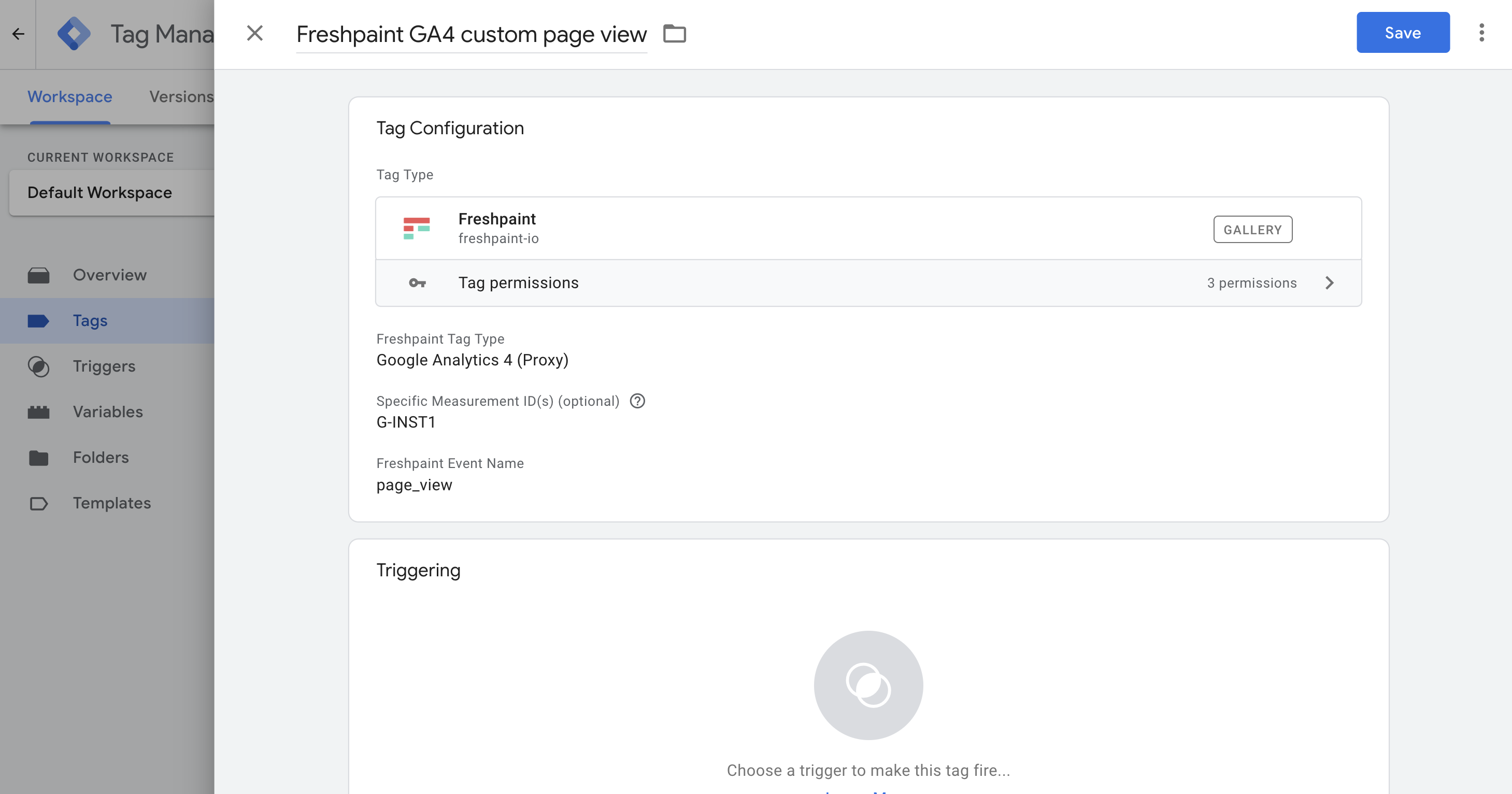Edit the tag name title field
The image size is (1512, 794).
[472, 35]
